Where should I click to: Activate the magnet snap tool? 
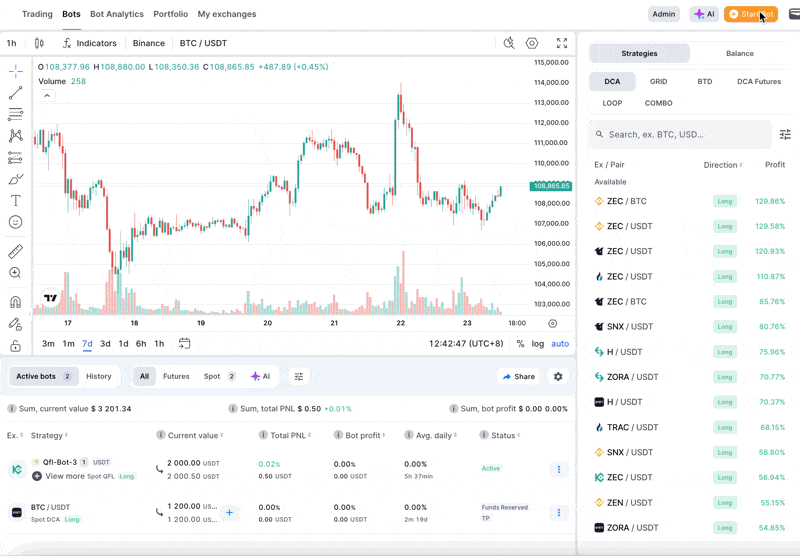coord(15,302)
